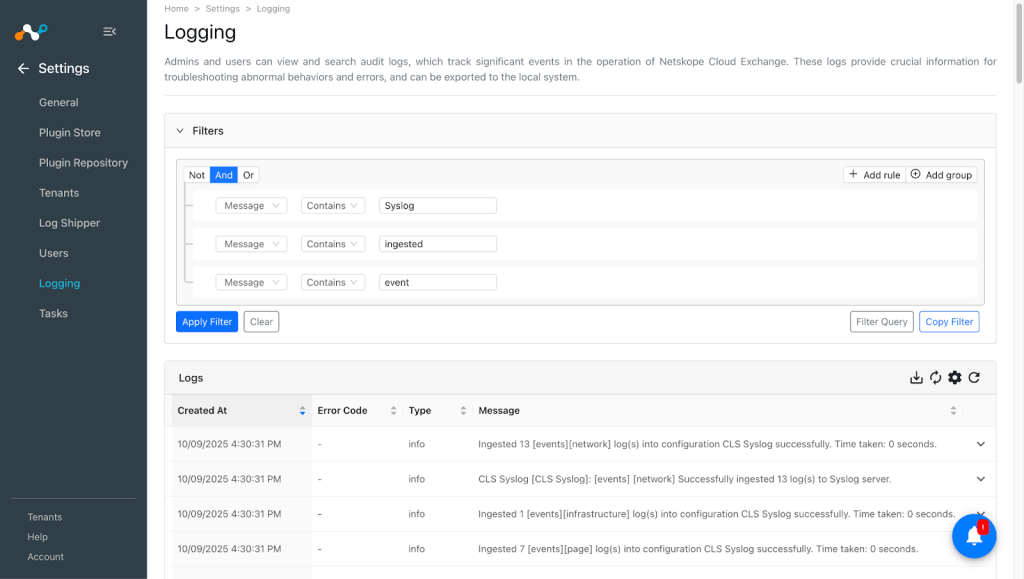Viewport: 1024px width, 579px height.
Task: Click the Syslog value field
Action: click(438, 206)
